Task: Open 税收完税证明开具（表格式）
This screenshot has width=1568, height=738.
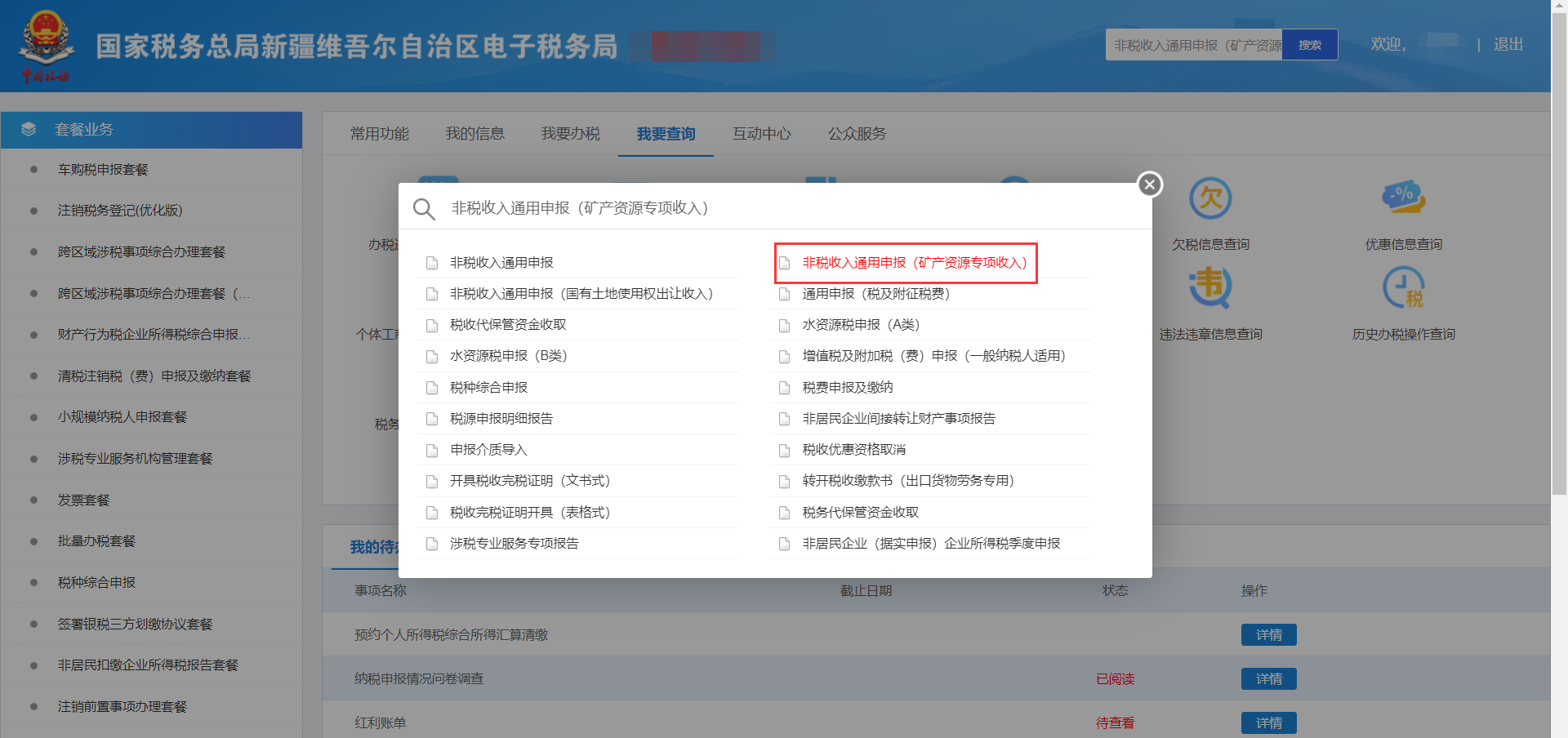Action: pos(530,513)
